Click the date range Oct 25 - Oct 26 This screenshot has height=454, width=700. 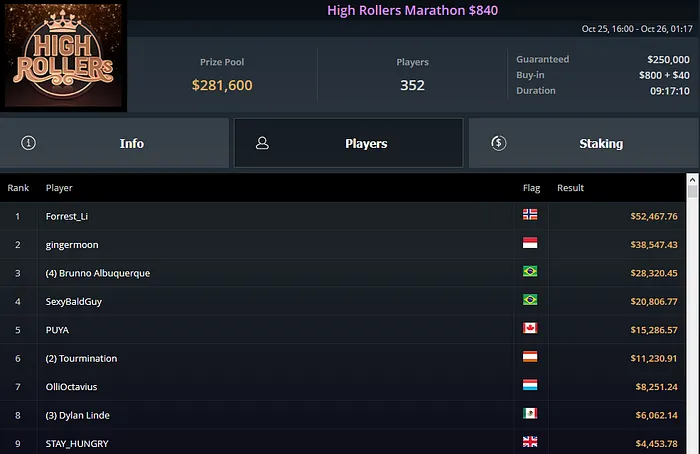[637, 29]
